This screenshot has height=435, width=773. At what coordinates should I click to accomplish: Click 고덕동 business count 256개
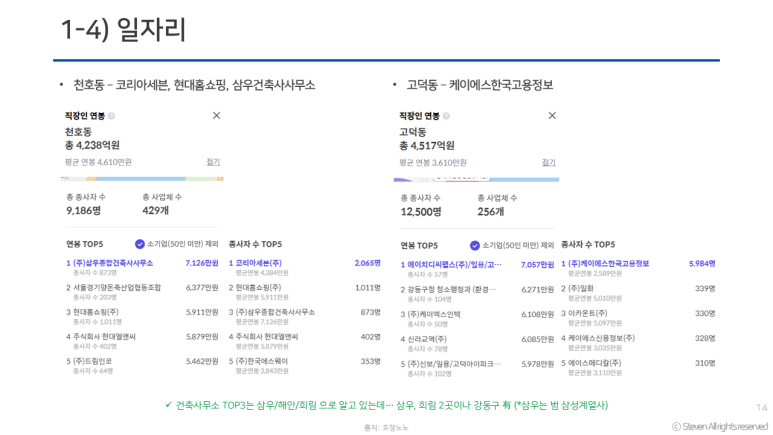tap(491, 212)
